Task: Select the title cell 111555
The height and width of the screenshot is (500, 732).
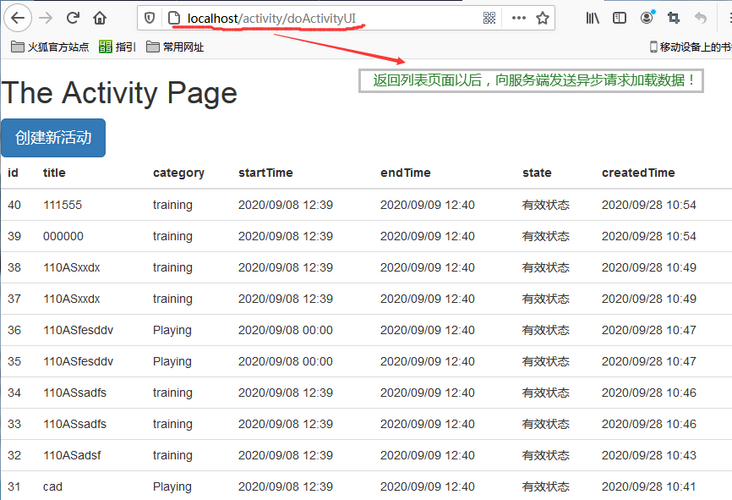Action: (x=63, y=205)
